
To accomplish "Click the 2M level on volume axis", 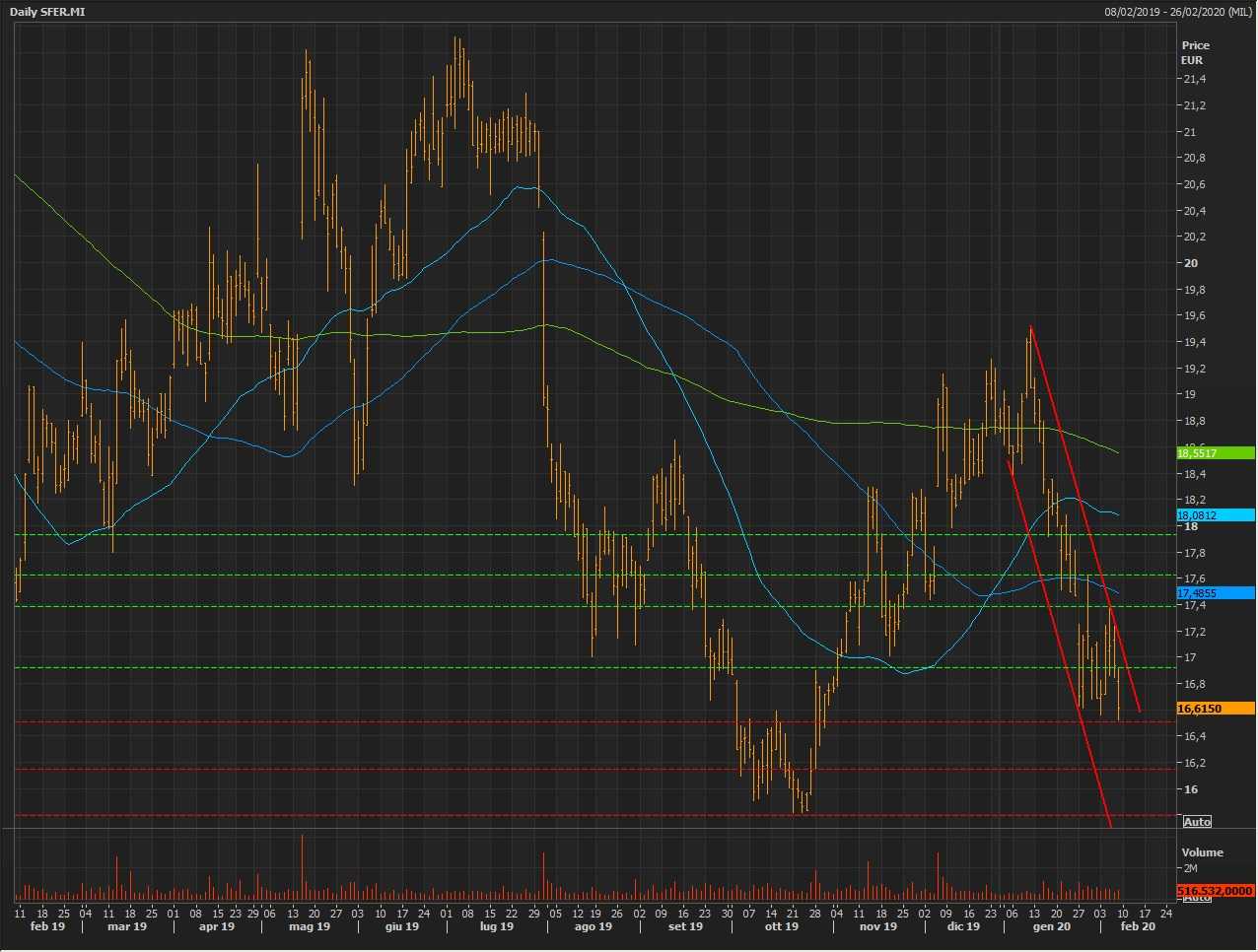I will pyautogui.click(x=1190, y=868).
